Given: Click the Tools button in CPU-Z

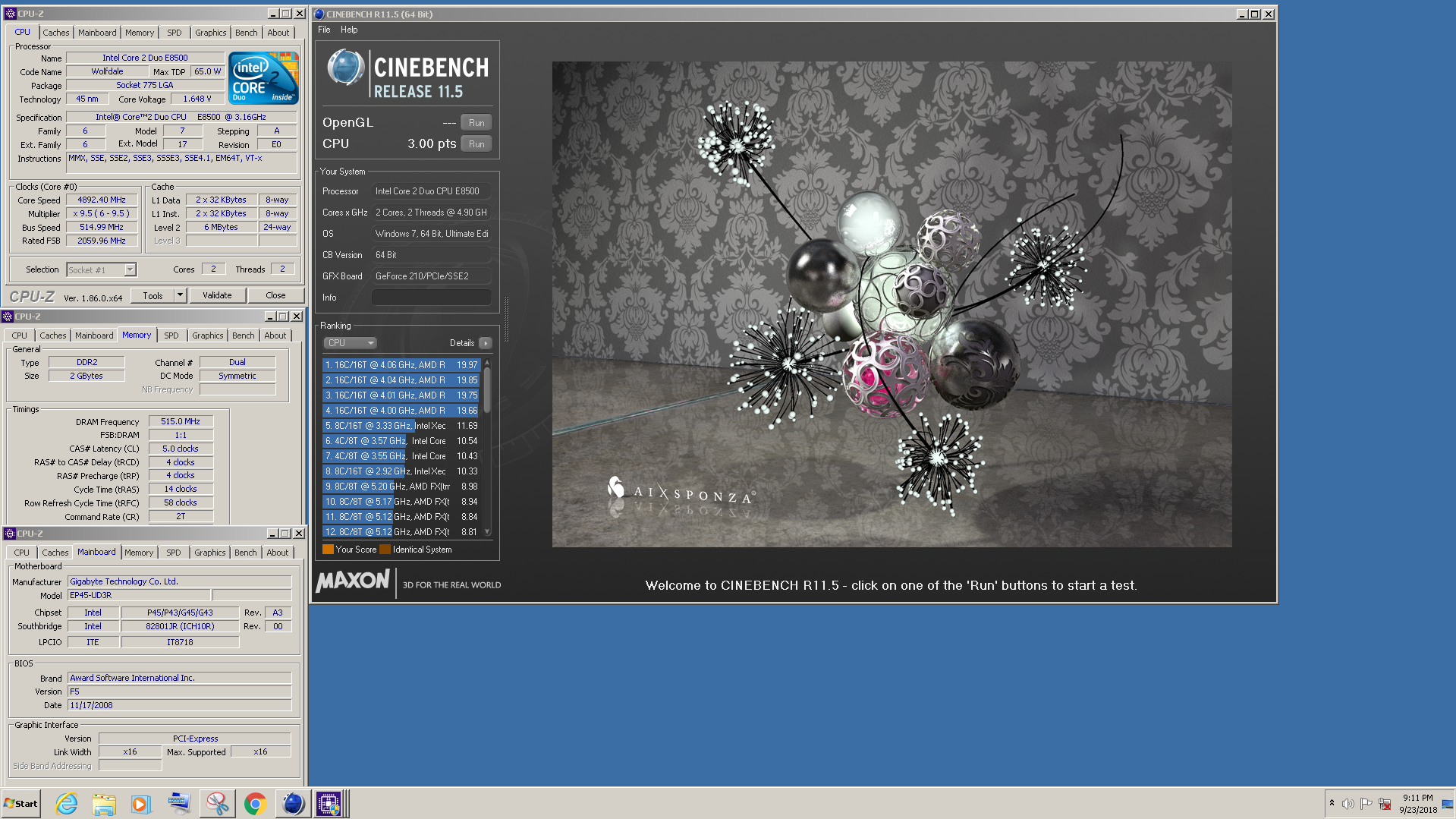Looking at the screenshot, I should [153, 295].
